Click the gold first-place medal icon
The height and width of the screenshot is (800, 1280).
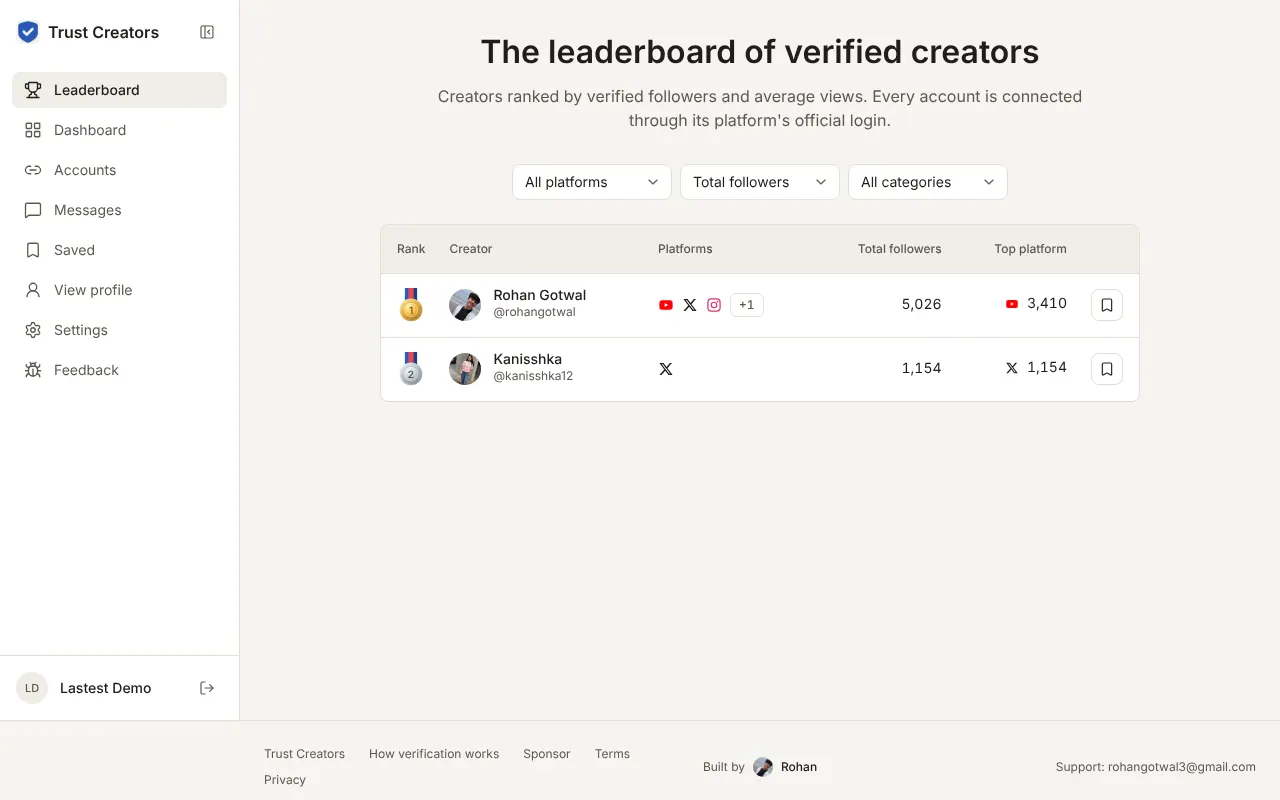point(411,305)
